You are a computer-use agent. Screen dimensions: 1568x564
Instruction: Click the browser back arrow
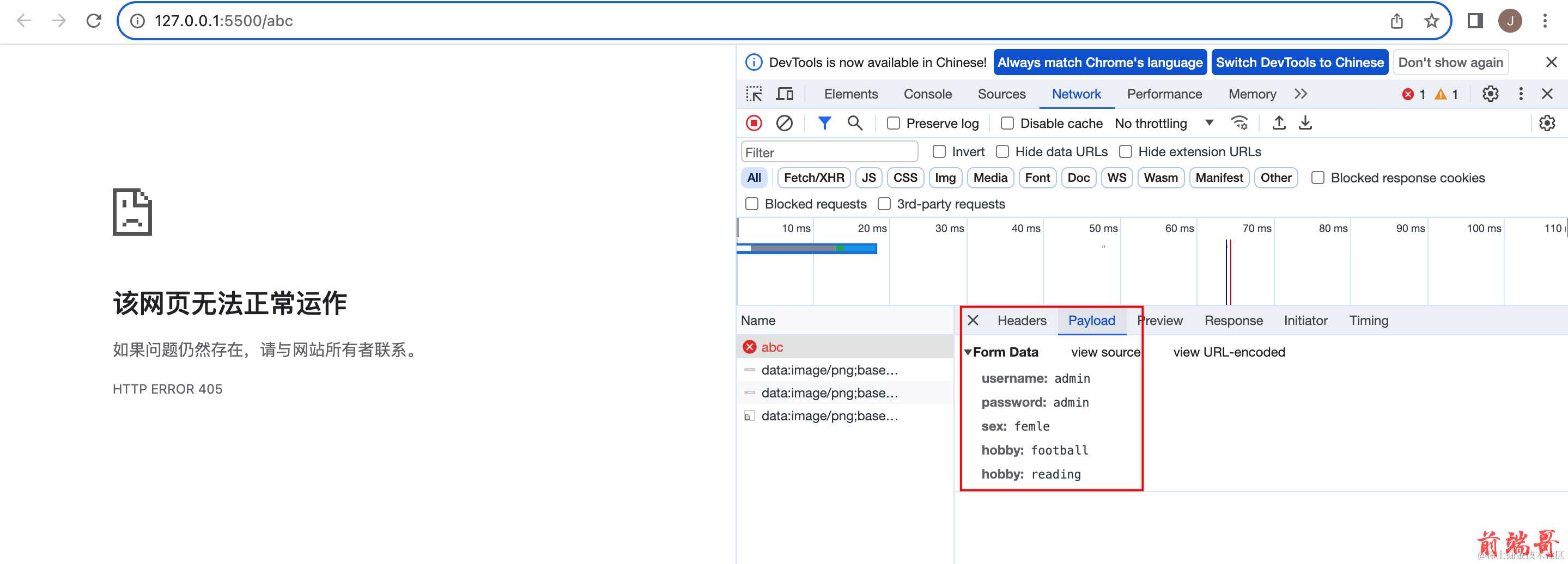click(24, 21)
